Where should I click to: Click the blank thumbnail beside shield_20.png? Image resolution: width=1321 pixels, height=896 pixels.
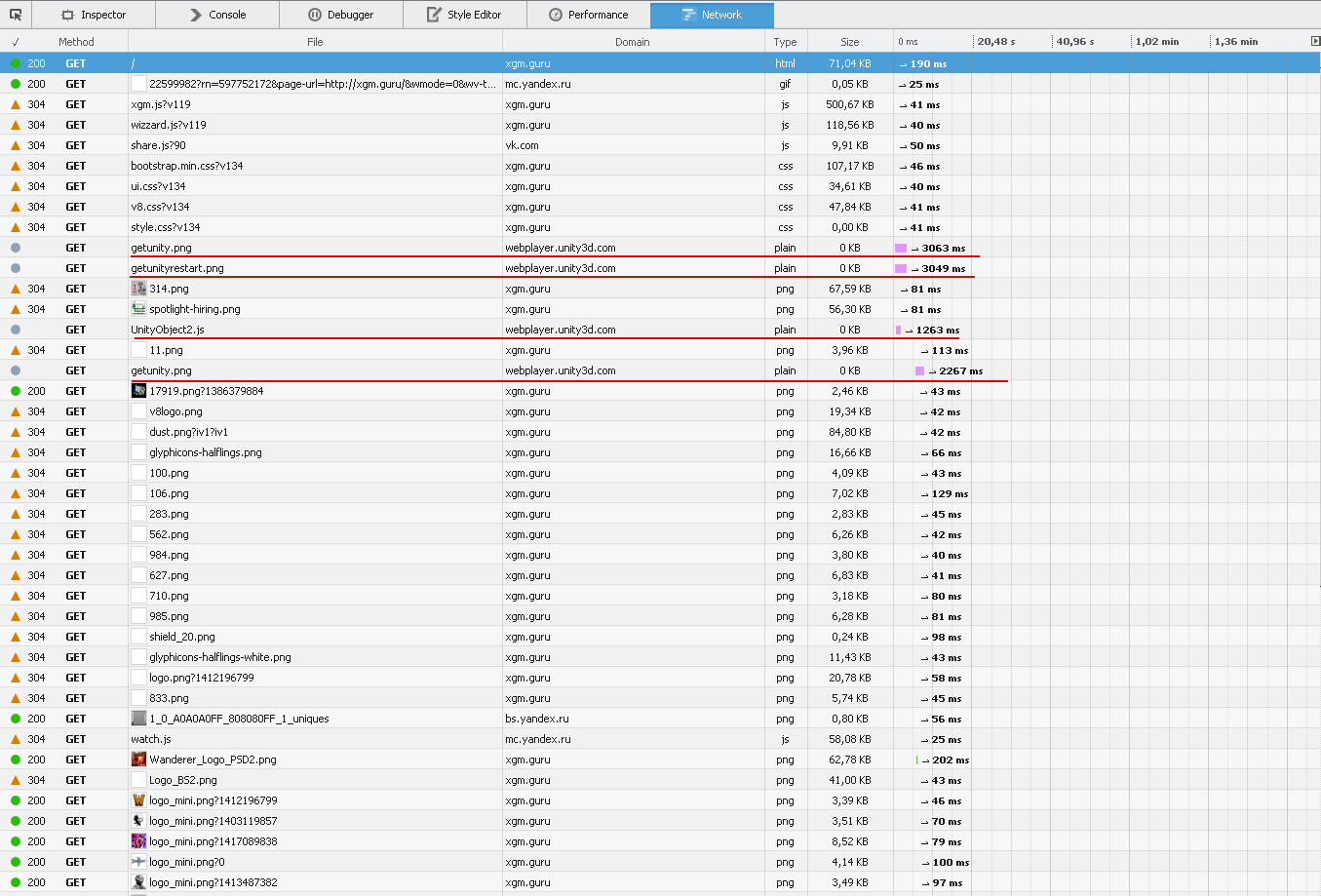pyautogui.click(x=138, y=637)
